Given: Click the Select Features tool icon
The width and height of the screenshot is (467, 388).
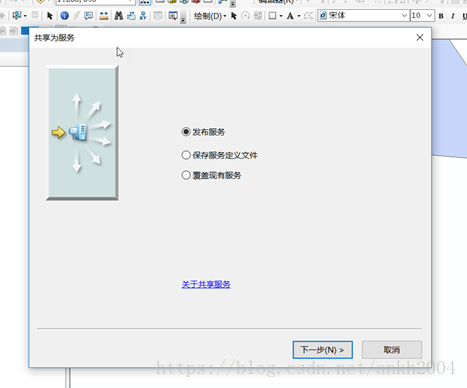Looking at the screenshot, I should (x=16, y=16).
